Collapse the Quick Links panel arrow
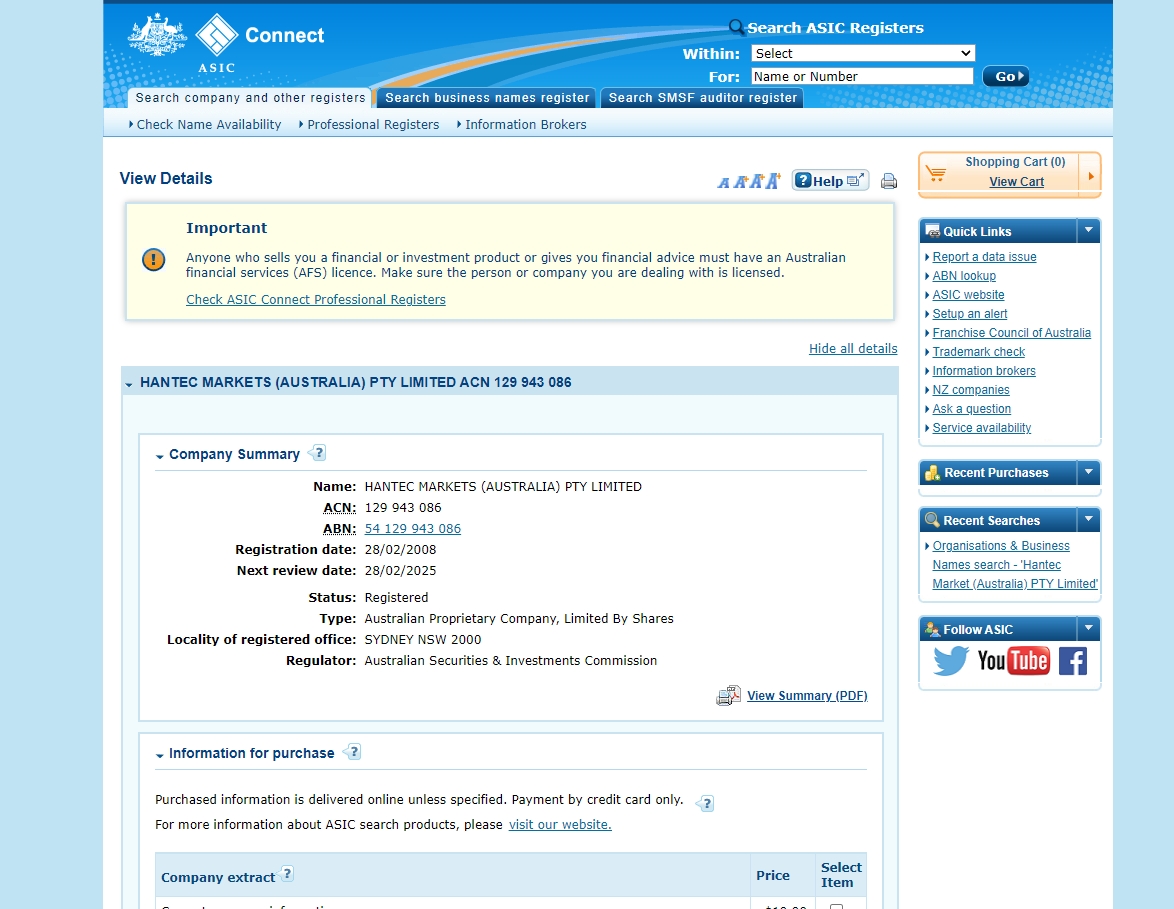 pos(1088,231)
